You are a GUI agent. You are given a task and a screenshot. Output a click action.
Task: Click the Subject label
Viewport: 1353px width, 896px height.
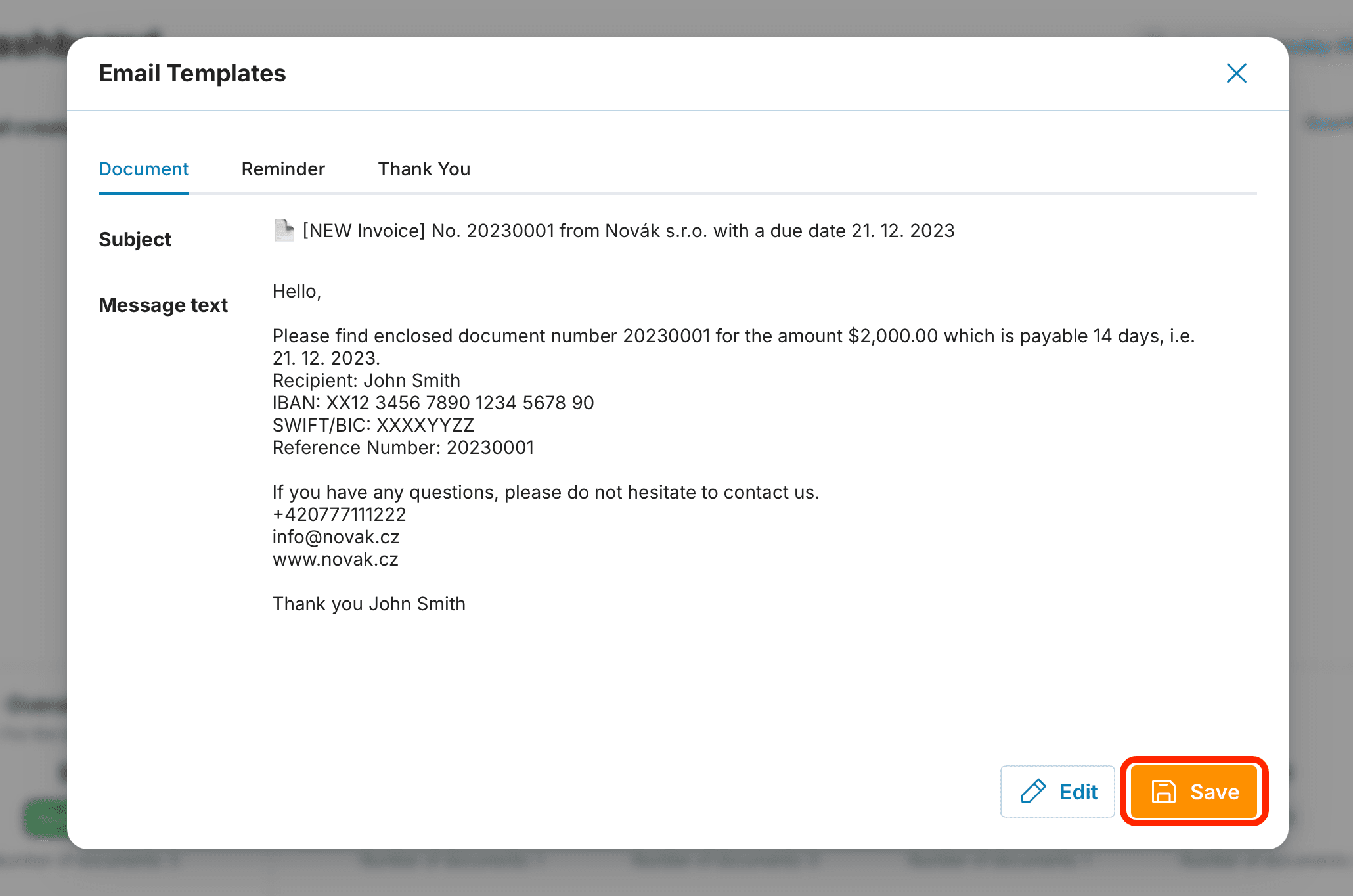[135, 239]
